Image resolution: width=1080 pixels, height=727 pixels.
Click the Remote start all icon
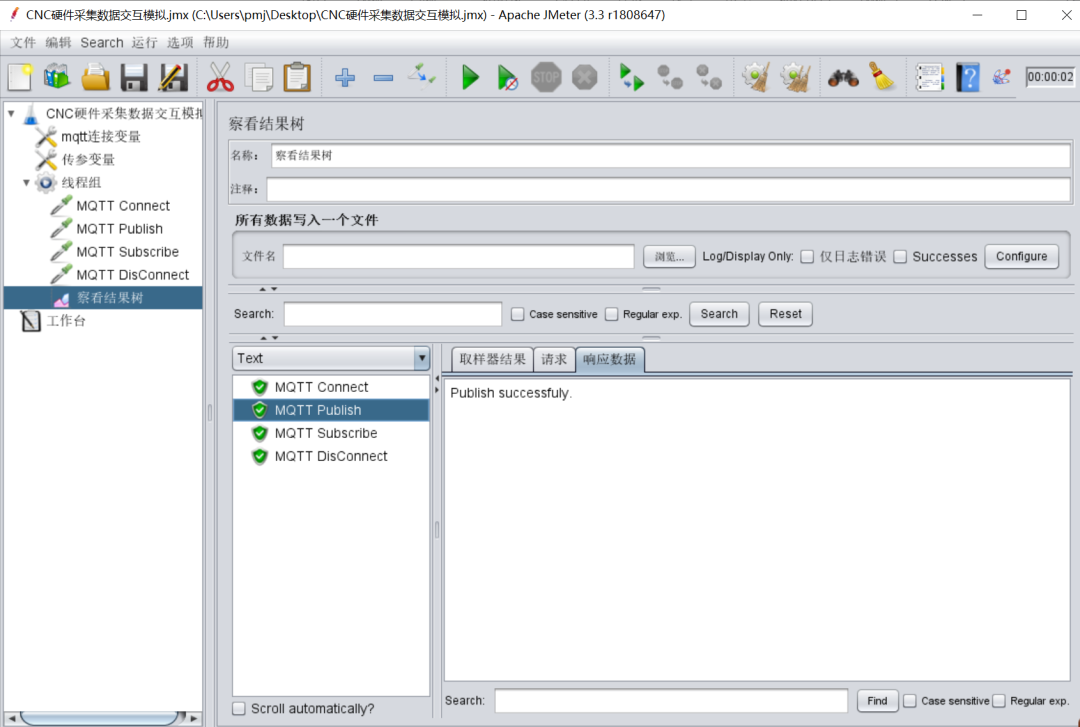[632, 77]
